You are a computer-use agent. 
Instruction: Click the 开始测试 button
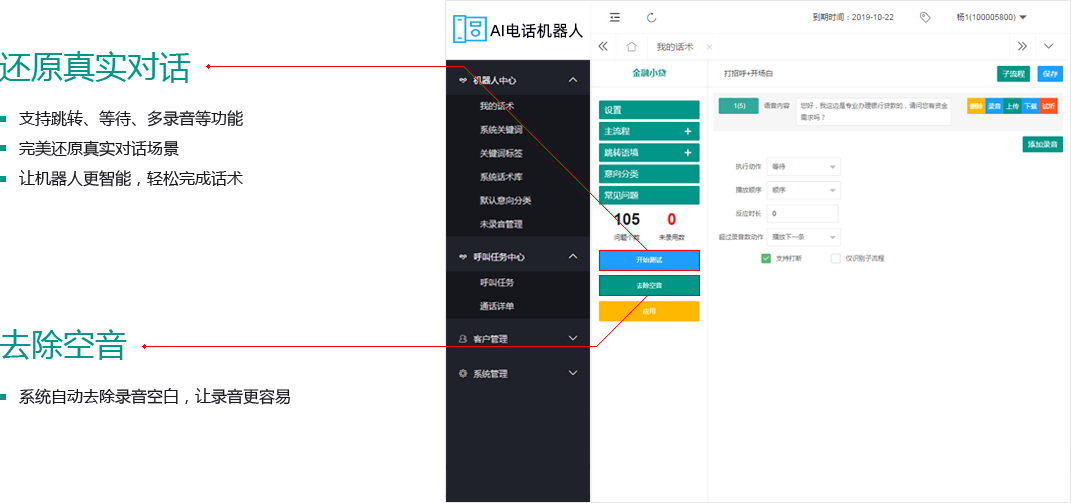tap(649, 260)
